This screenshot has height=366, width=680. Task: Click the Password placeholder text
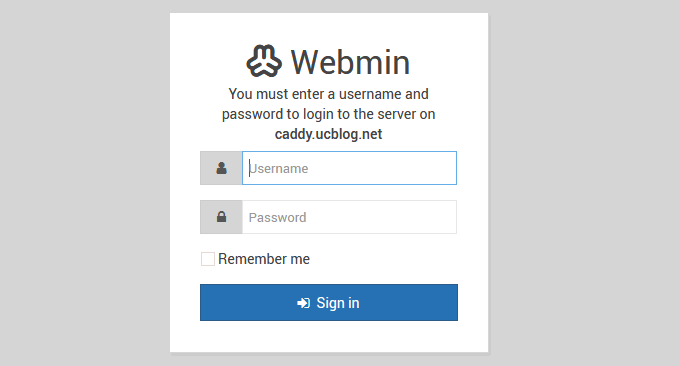pos(278,217)
